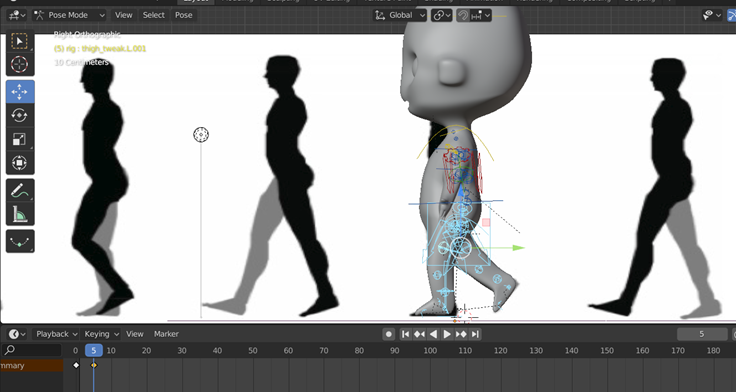Screen dimensions: 736x392
Task: Select the Transform tool
Action: pyautogui.click(x=20, y=163)
